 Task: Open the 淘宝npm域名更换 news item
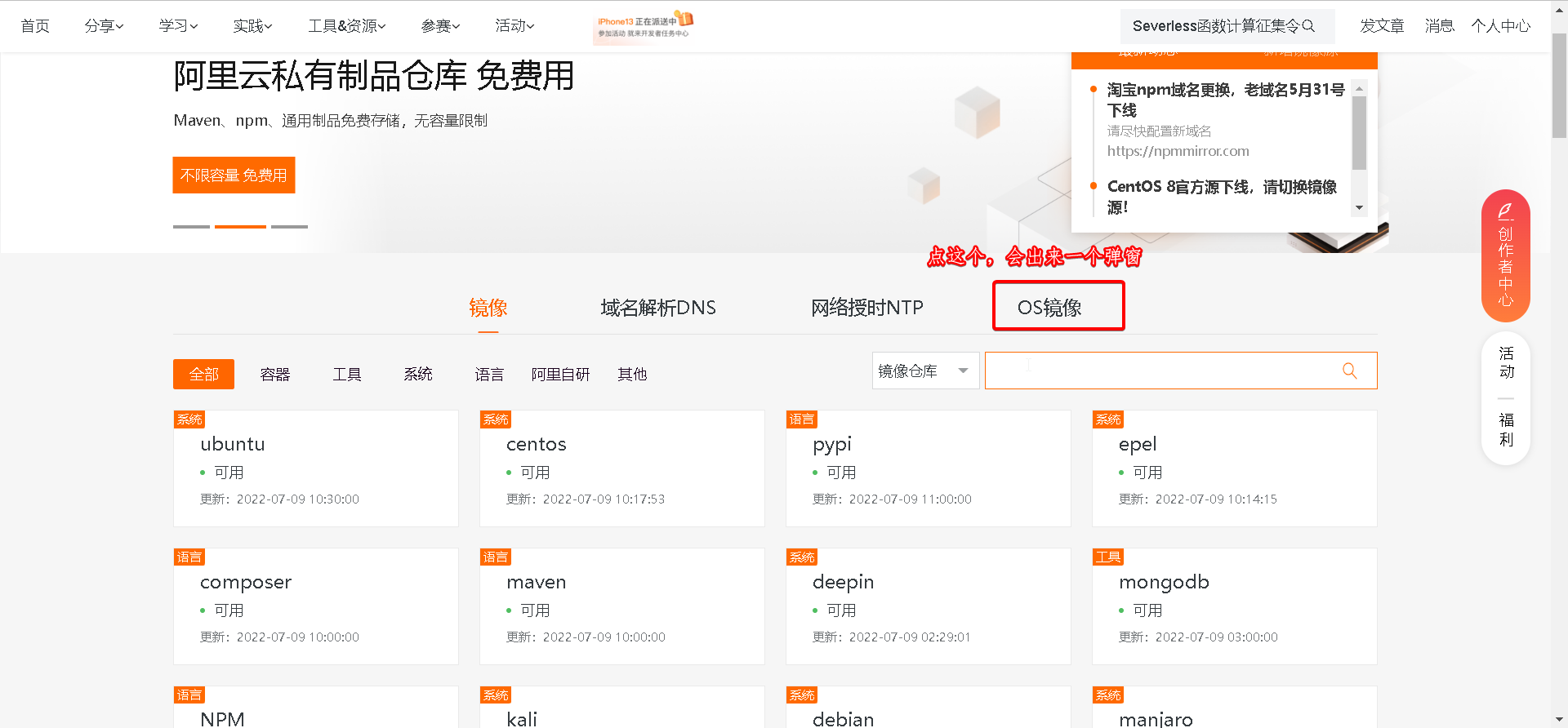[1226, 100]
